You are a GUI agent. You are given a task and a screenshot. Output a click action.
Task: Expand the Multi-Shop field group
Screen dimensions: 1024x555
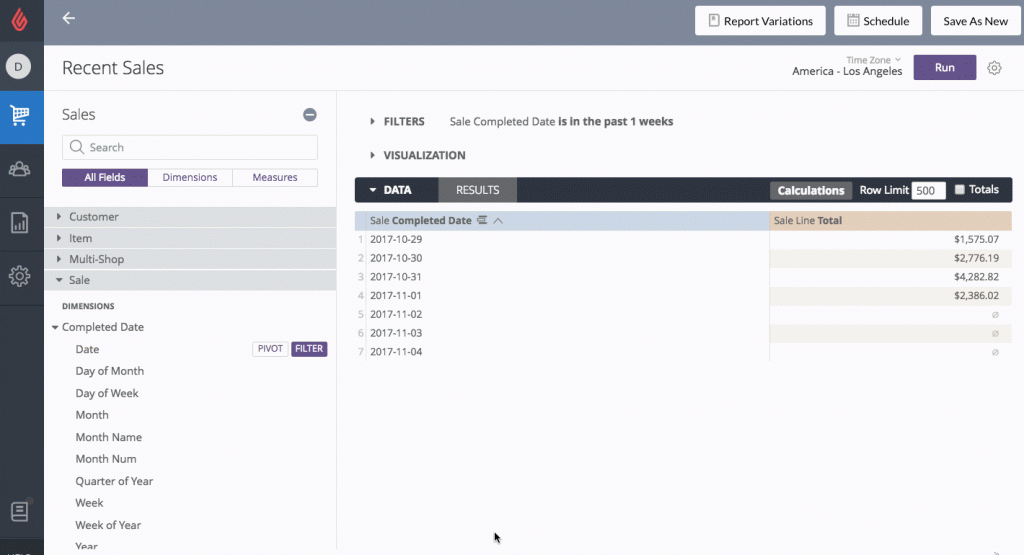point(190,259)
